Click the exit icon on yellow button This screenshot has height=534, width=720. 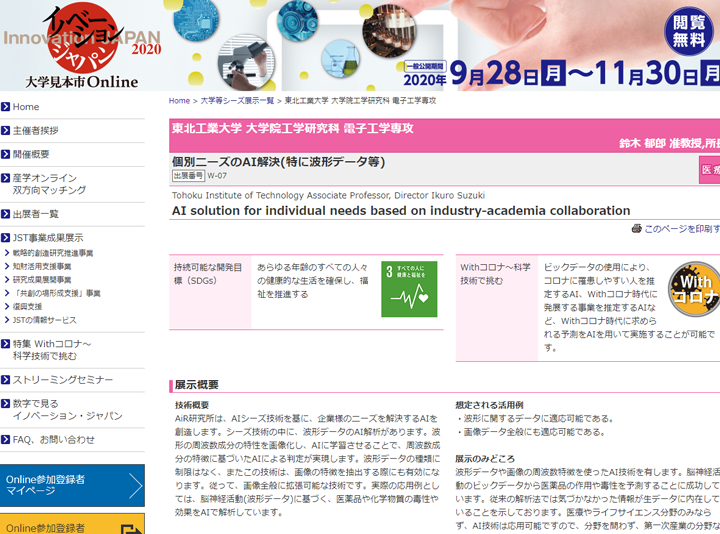132,529
